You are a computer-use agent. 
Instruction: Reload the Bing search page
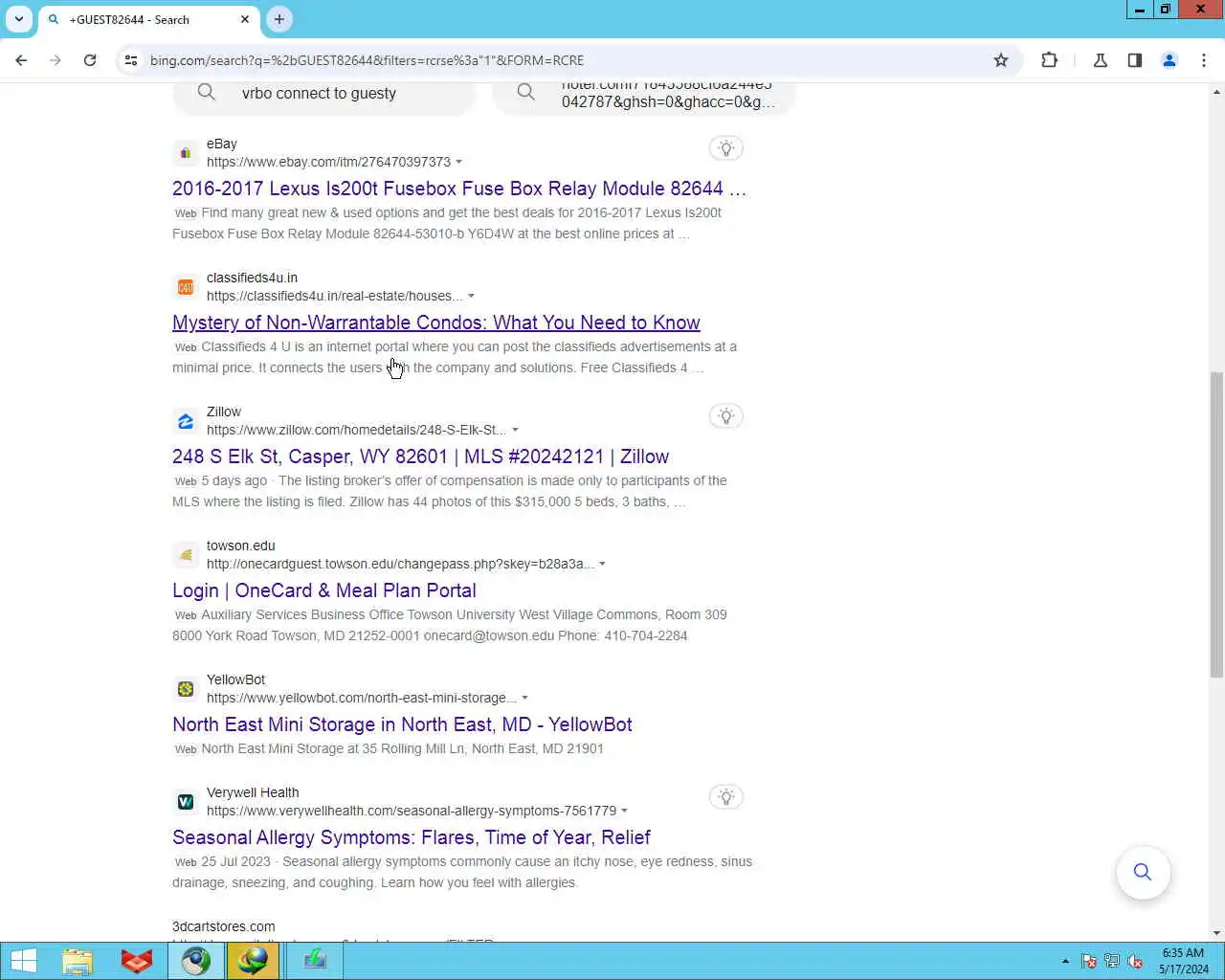point(90,60)
